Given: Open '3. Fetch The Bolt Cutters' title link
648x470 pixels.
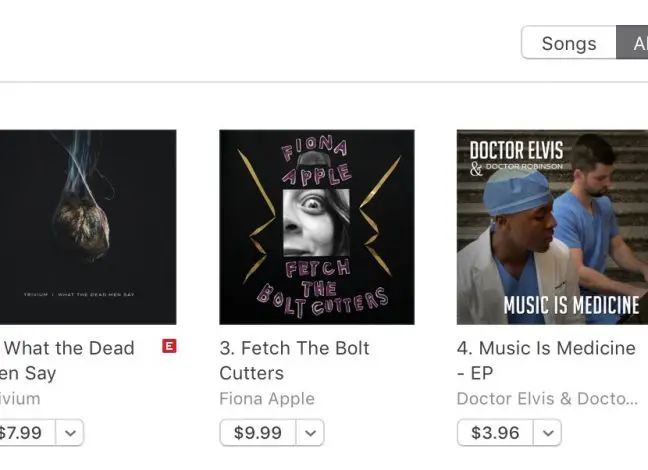Looking at the screenshot, I should [295, 360].
